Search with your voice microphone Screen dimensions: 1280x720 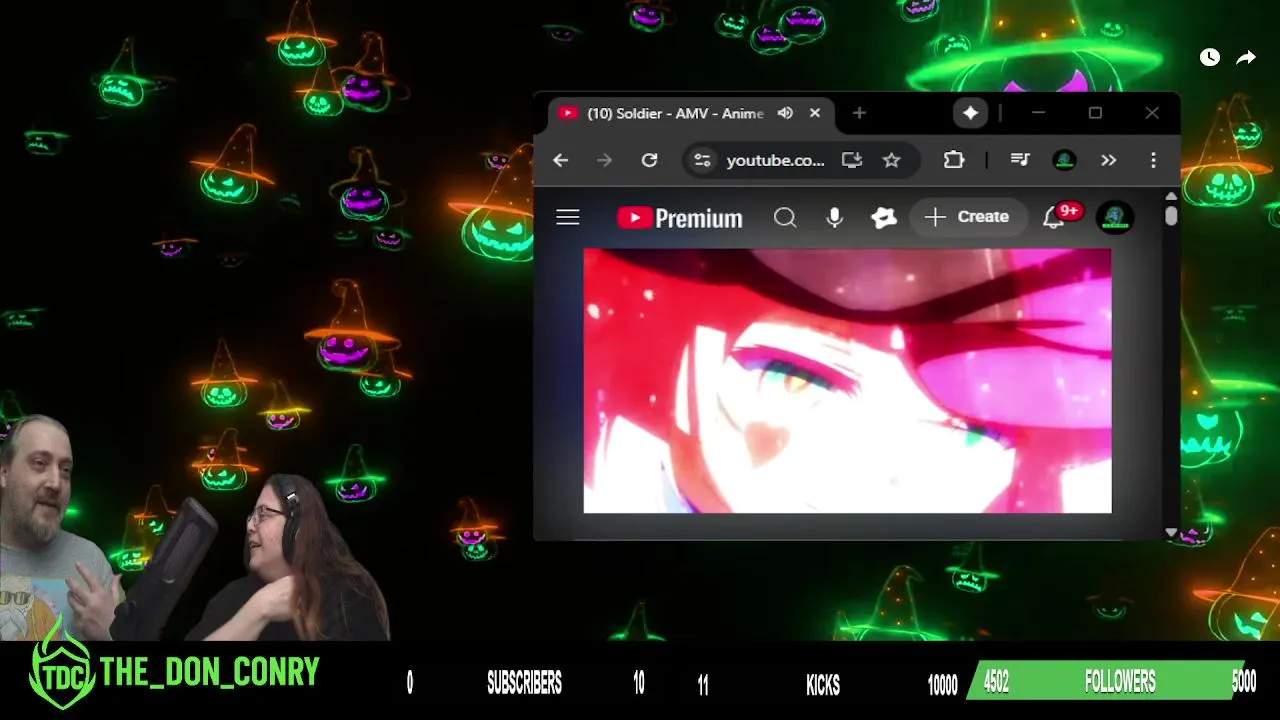834,217
